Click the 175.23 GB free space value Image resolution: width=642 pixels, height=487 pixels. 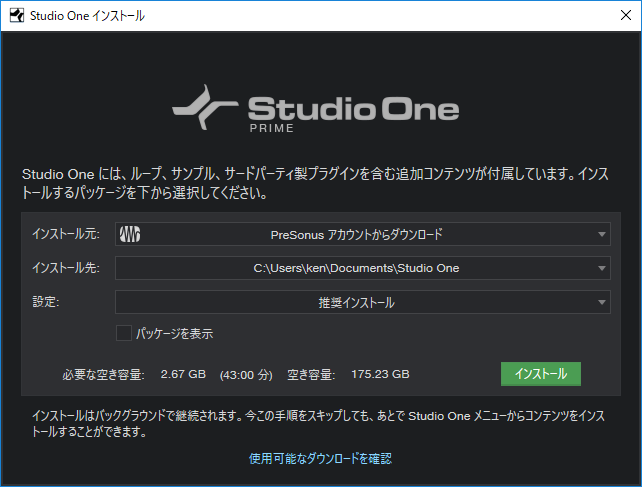tap(380, 374)
